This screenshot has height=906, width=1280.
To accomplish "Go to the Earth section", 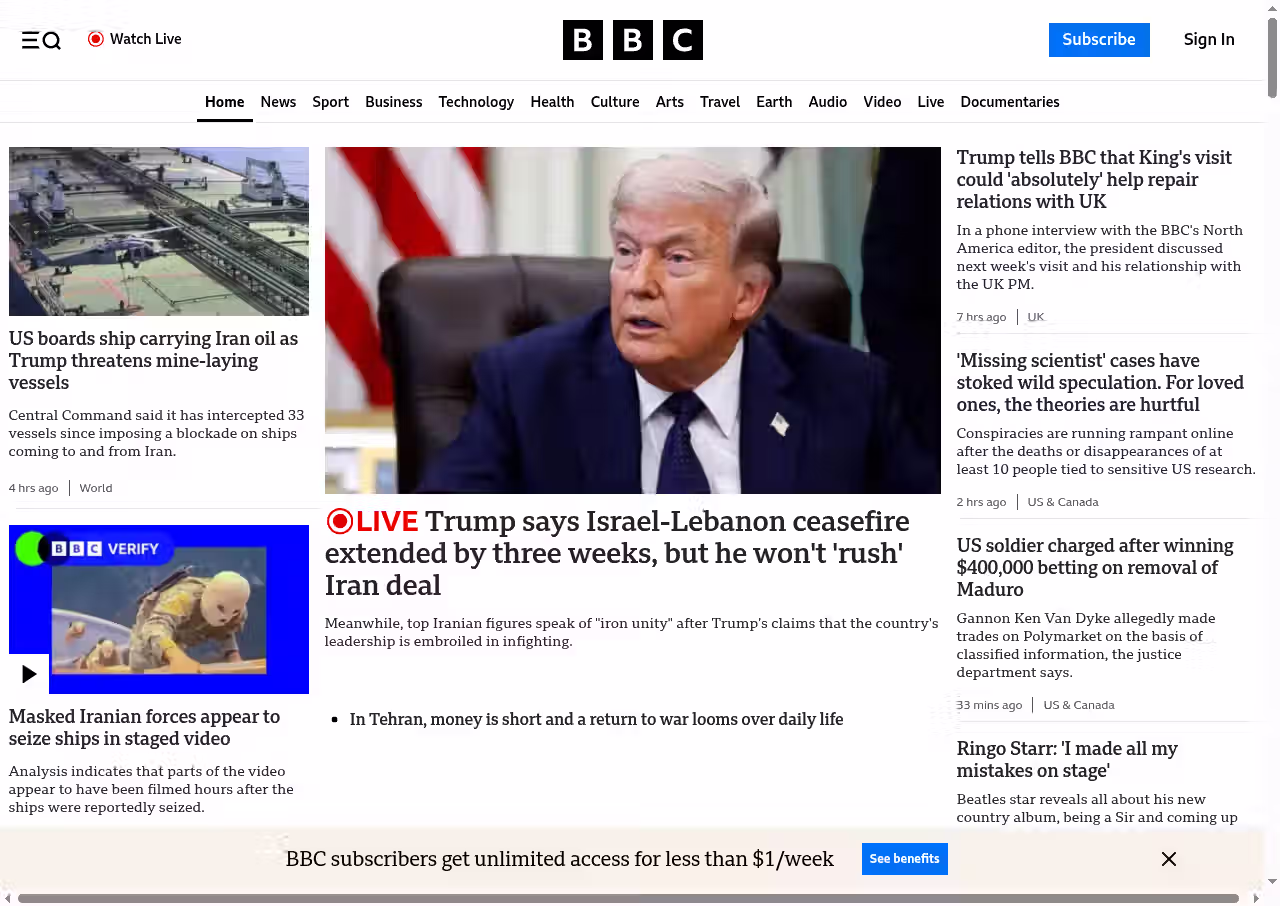I will tap(774, 102).
